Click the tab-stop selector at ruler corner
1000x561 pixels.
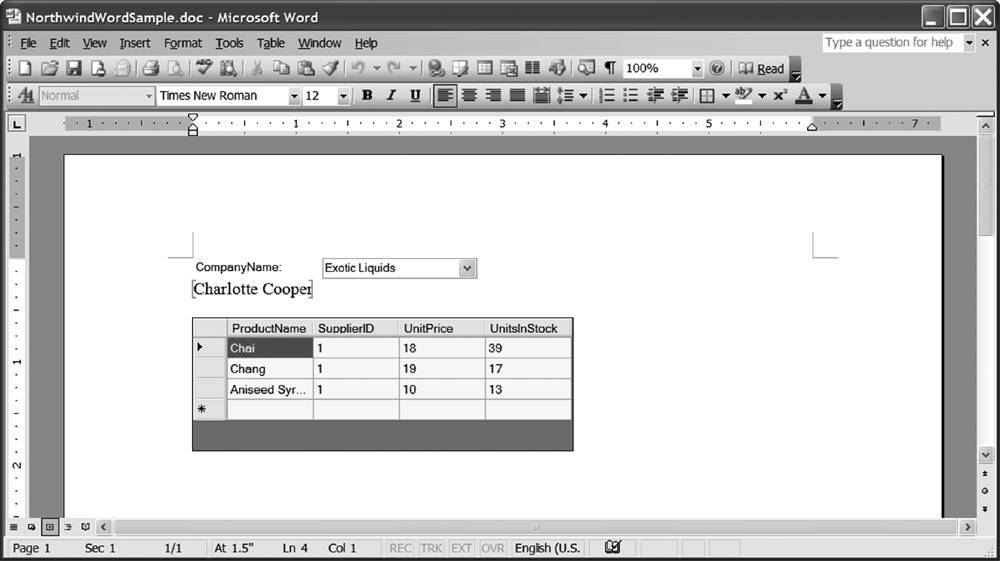(17, 123)
